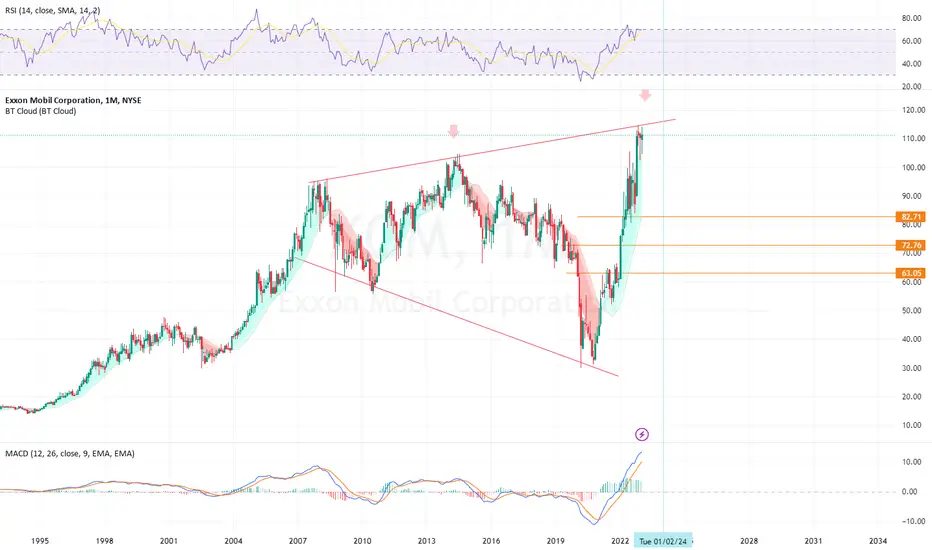Click the pink down arrow above 2022 peak
Screen dimensions: 932x550
pyautogui.click(x=646, y=95)
